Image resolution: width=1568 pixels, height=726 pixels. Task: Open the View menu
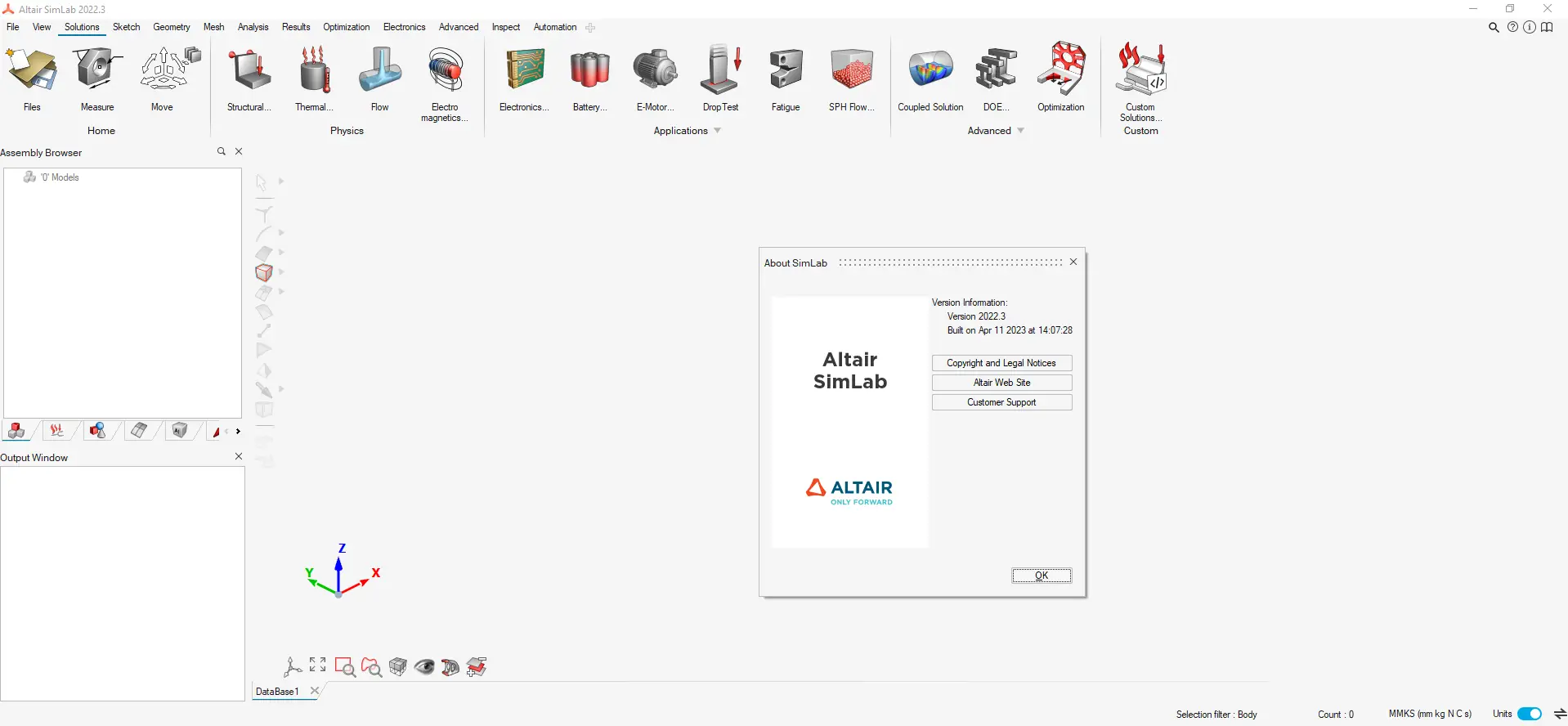pos(42,27)
